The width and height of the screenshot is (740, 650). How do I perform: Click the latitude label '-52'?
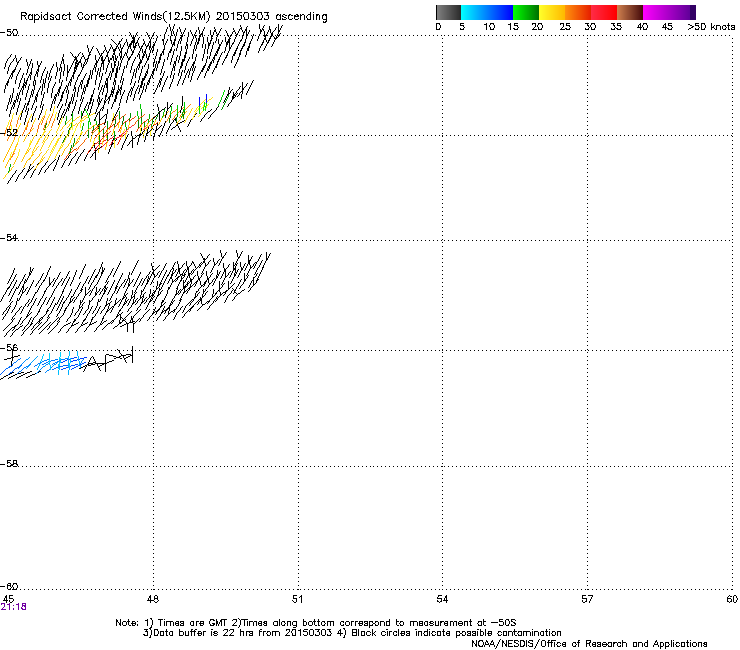click(9, 133)
